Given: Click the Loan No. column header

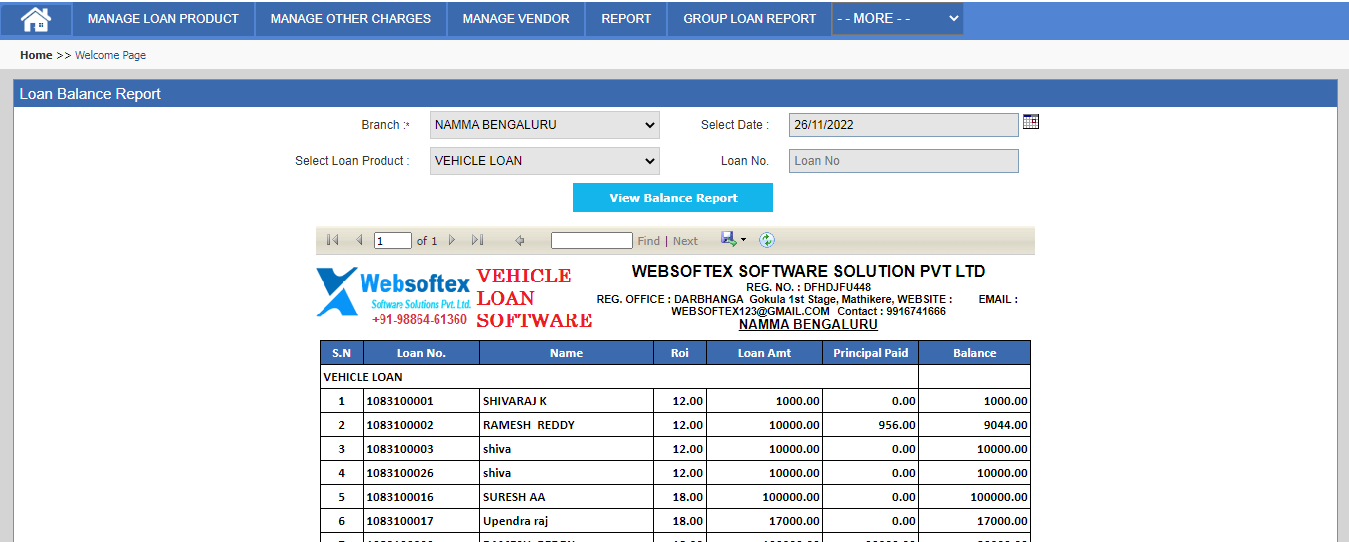Looking at the screenshot, I should [x=421, y=353].
